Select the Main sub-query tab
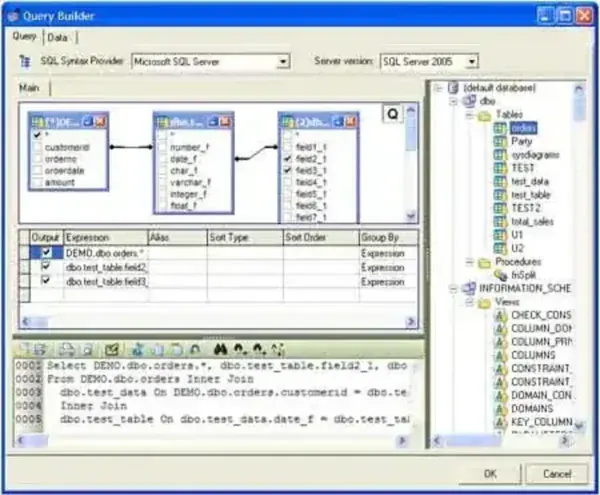Viewport: 600px width, 495px height. click(29, 88)
